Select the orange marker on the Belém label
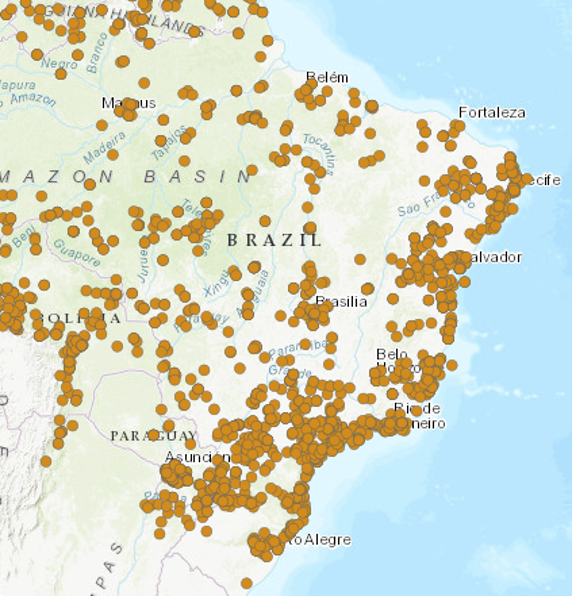Screen dimensions: 572x596 pos(312,84)
